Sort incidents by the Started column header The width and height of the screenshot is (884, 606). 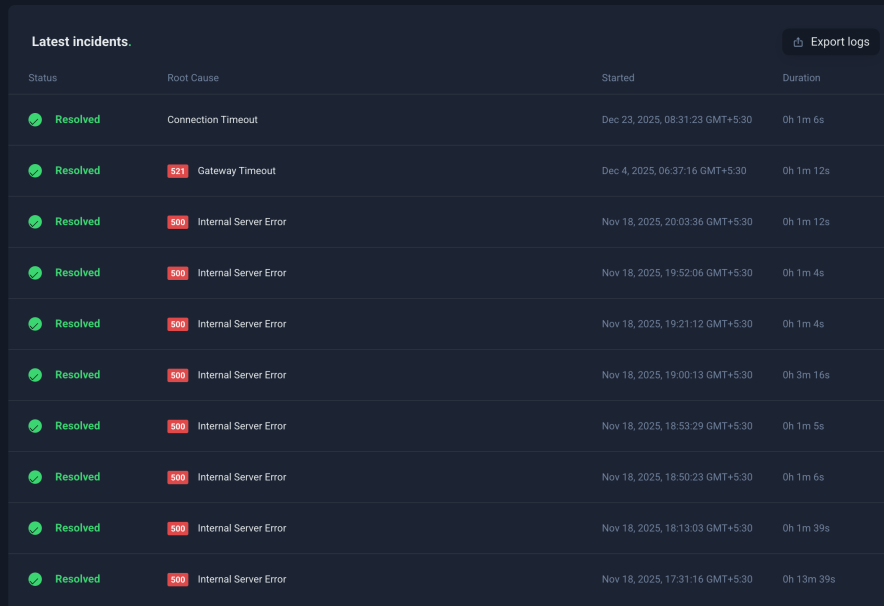coord(618,78)
